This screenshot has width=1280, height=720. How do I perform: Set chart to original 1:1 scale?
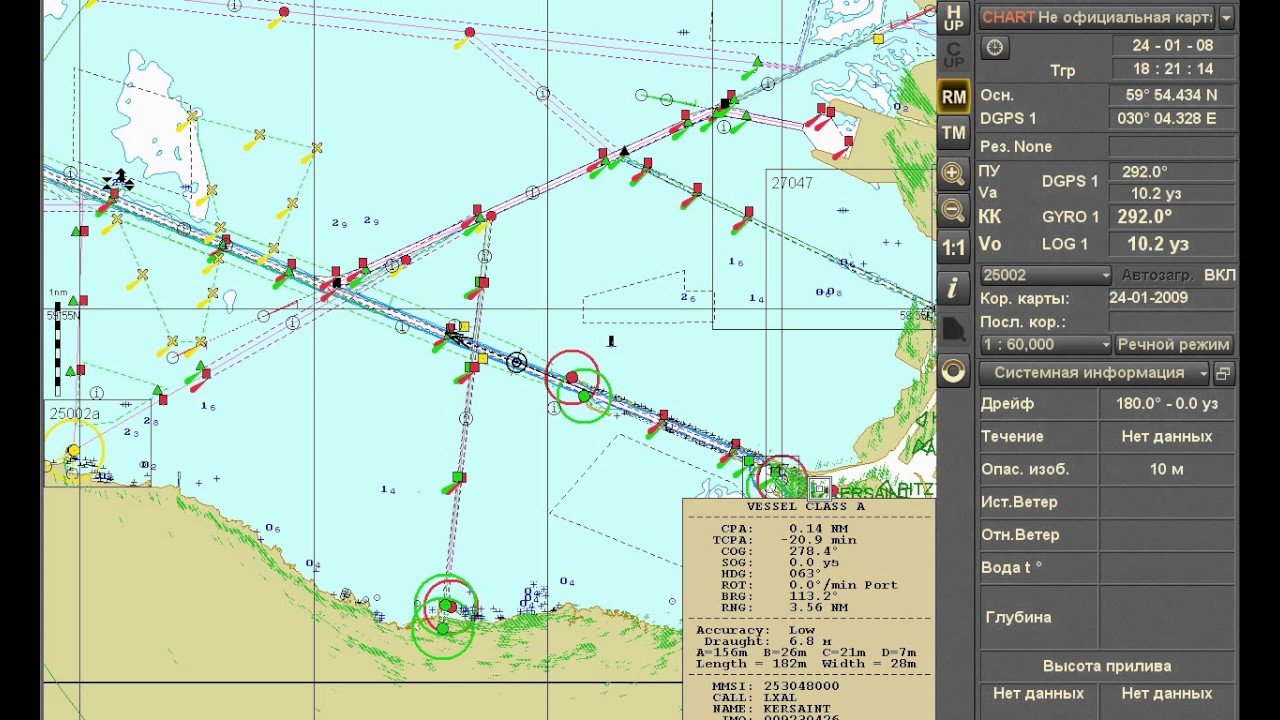coord(954,248)
